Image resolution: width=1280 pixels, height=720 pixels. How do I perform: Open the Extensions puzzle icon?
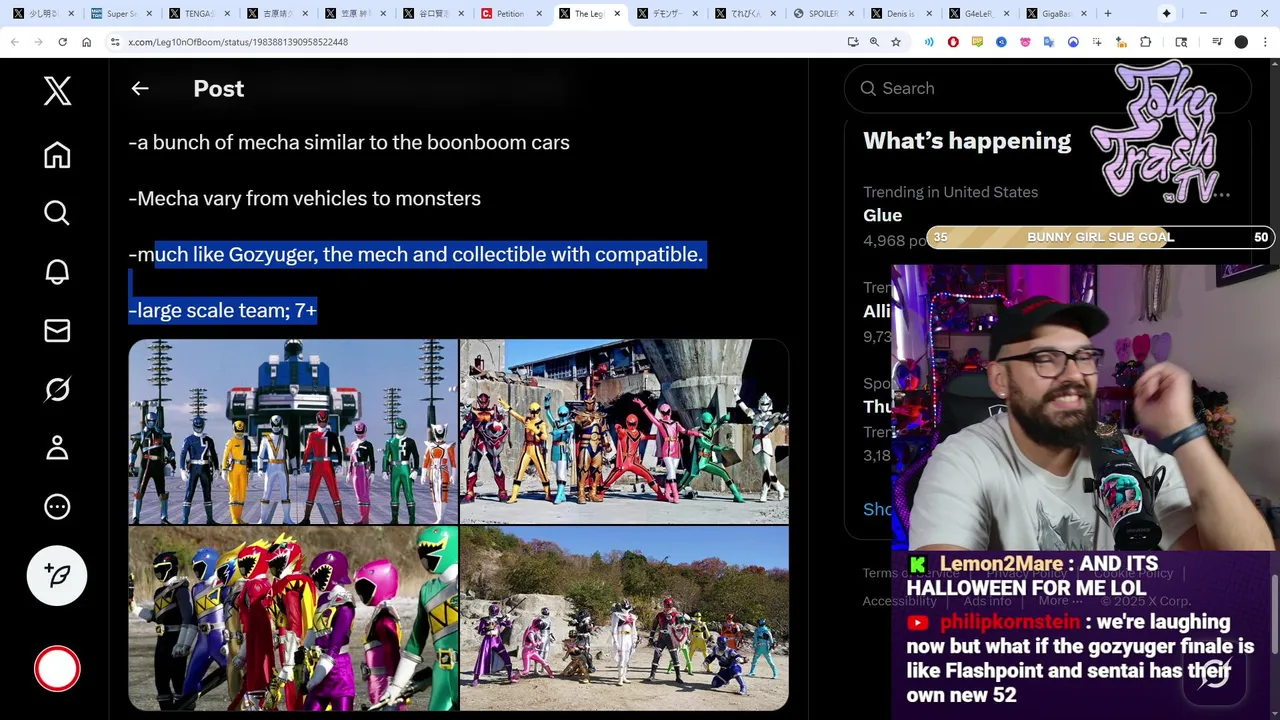(x=1145, y=42)
